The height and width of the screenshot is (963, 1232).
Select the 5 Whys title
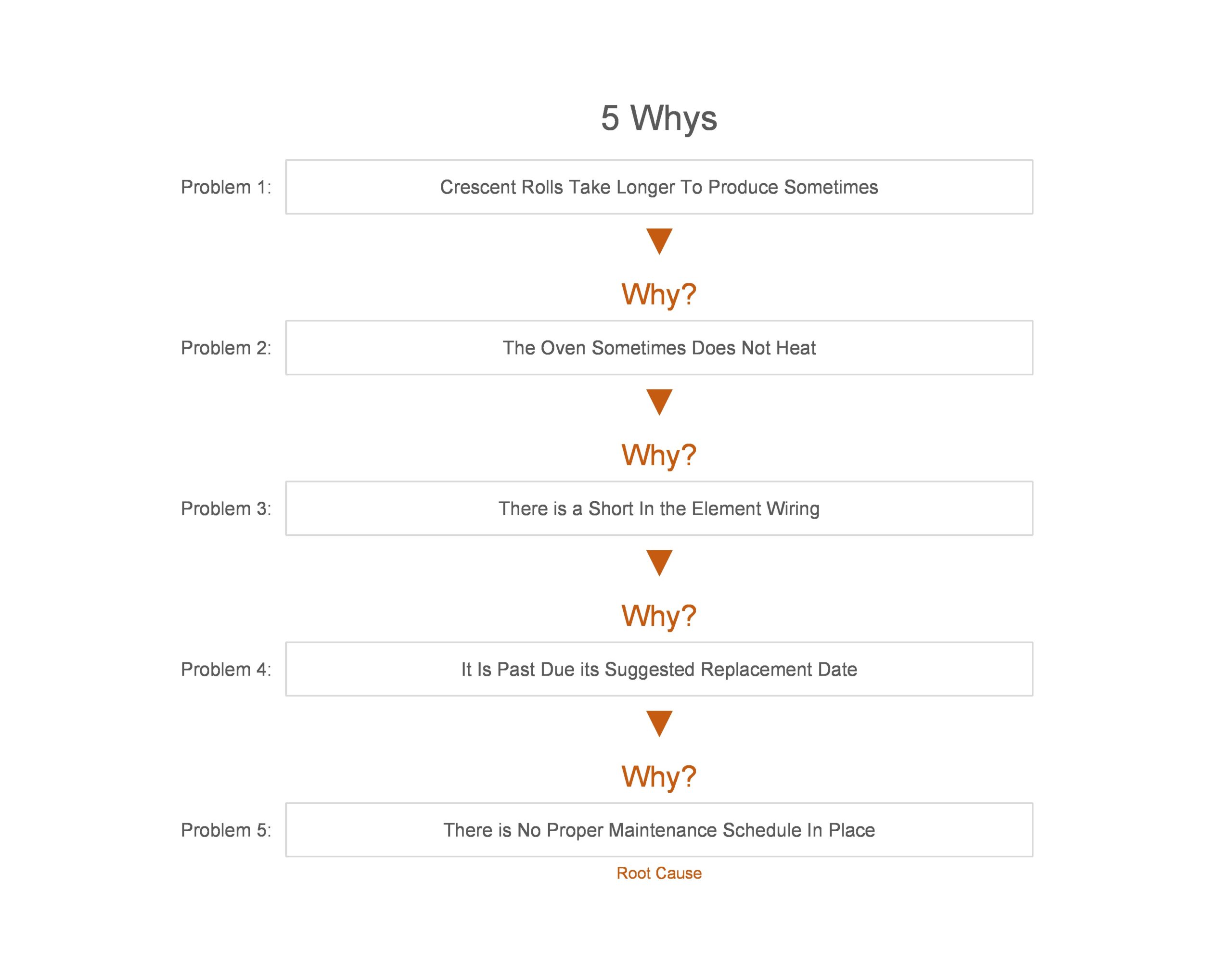659,118
